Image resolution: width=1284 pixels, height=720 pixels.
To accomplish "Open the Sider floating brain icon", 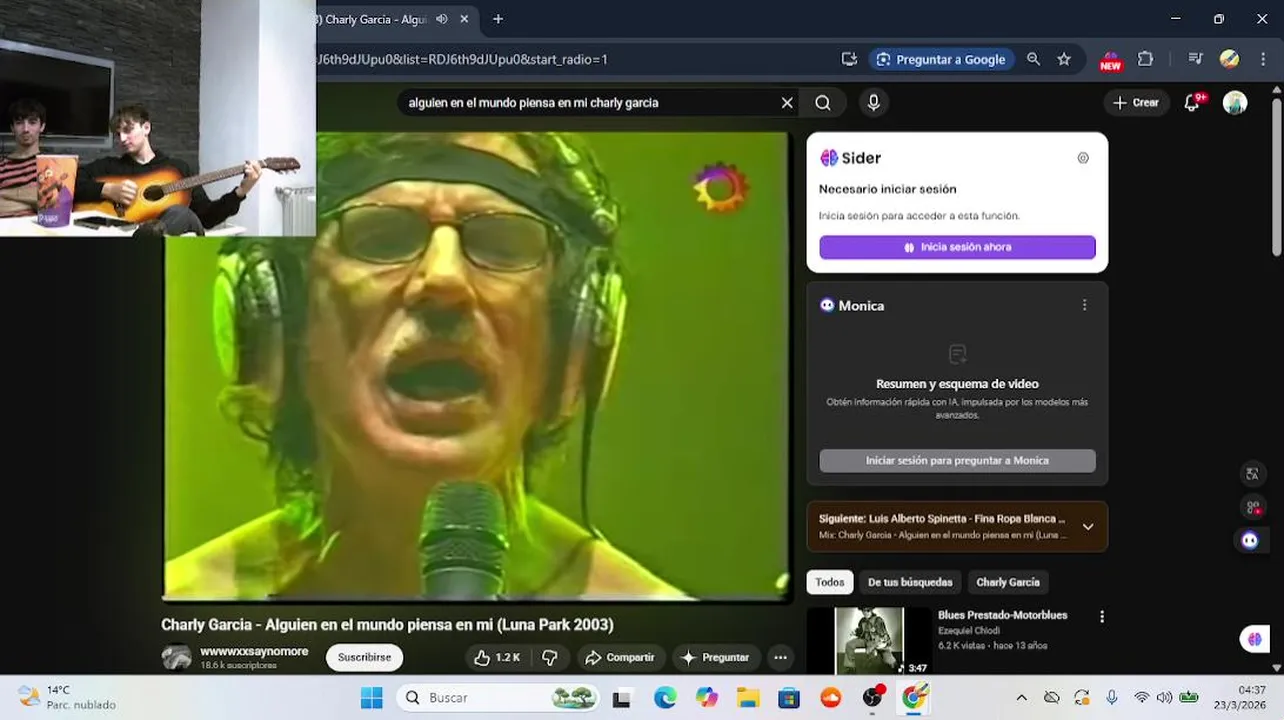I will pyautogui.click(x=1255, y=639).
